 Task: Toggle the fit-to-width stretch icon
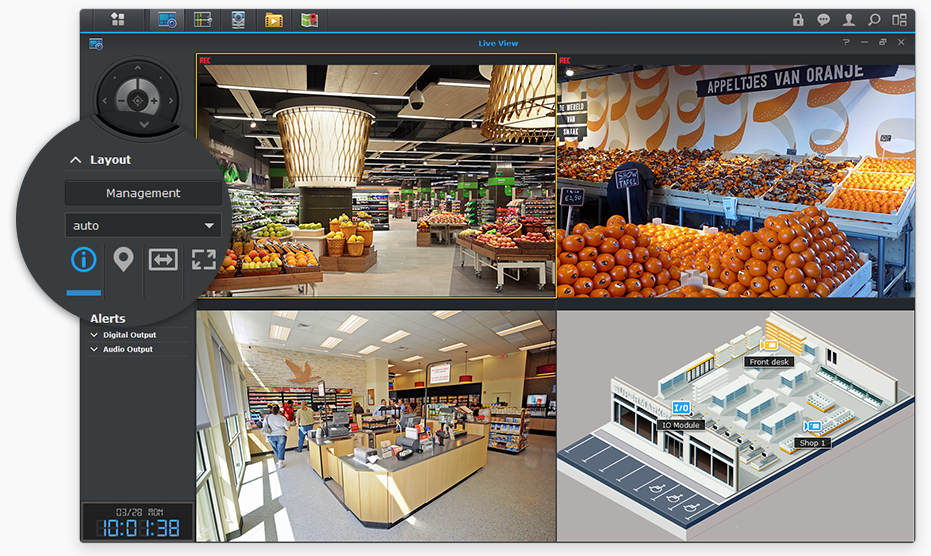pyautogui.click(x=163, y=260)
